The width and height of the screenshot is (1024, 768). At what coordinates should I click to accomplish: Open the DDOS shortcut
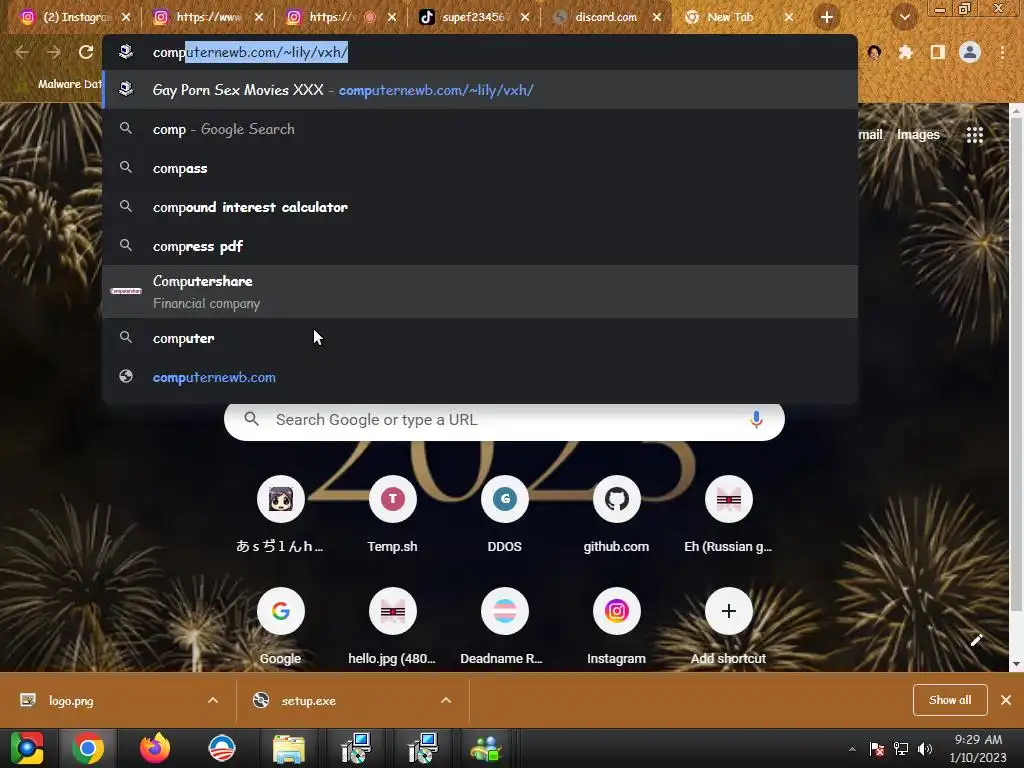(x=504, y=515)
